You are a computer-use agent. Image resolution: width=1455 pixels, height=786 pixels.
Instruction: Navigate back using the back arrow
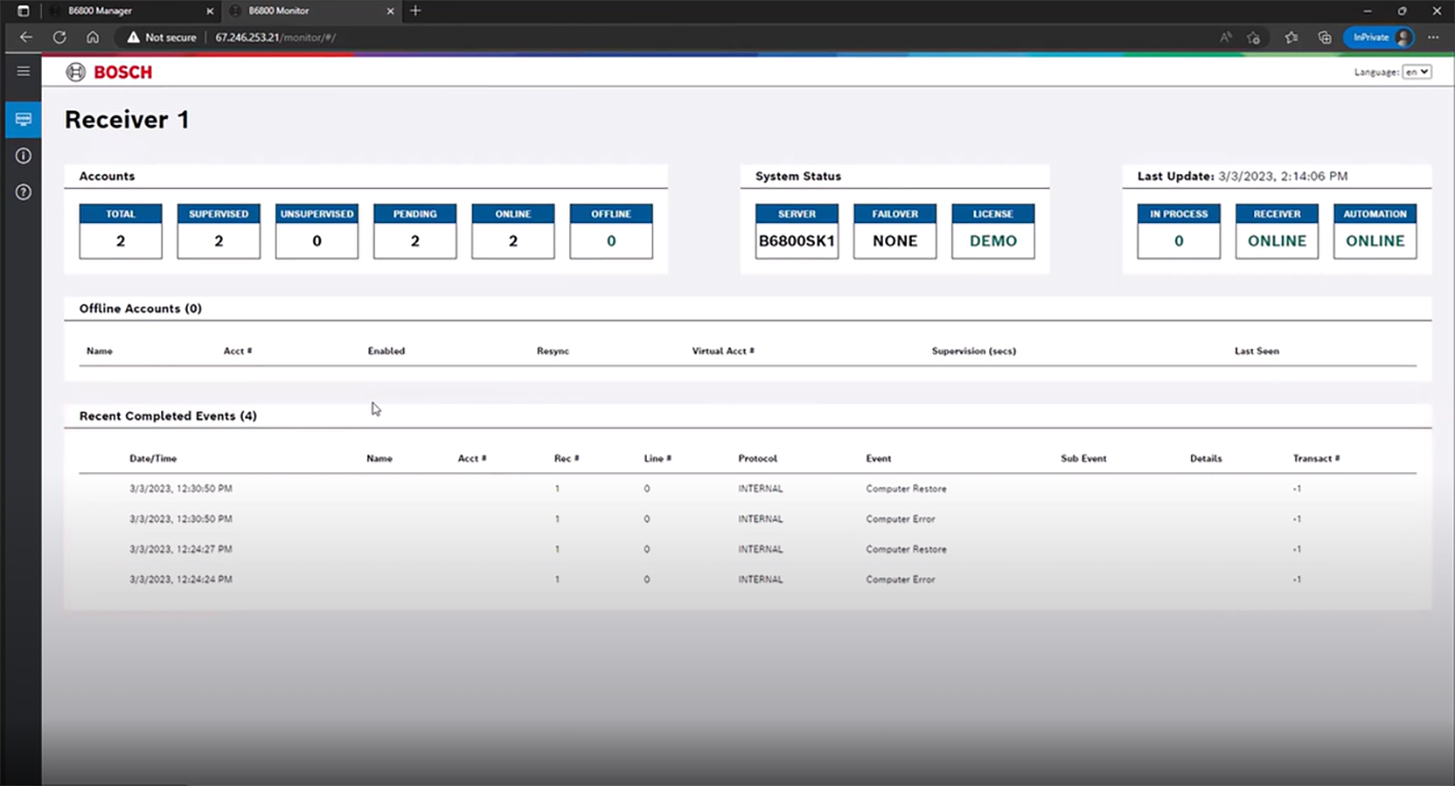25,37
